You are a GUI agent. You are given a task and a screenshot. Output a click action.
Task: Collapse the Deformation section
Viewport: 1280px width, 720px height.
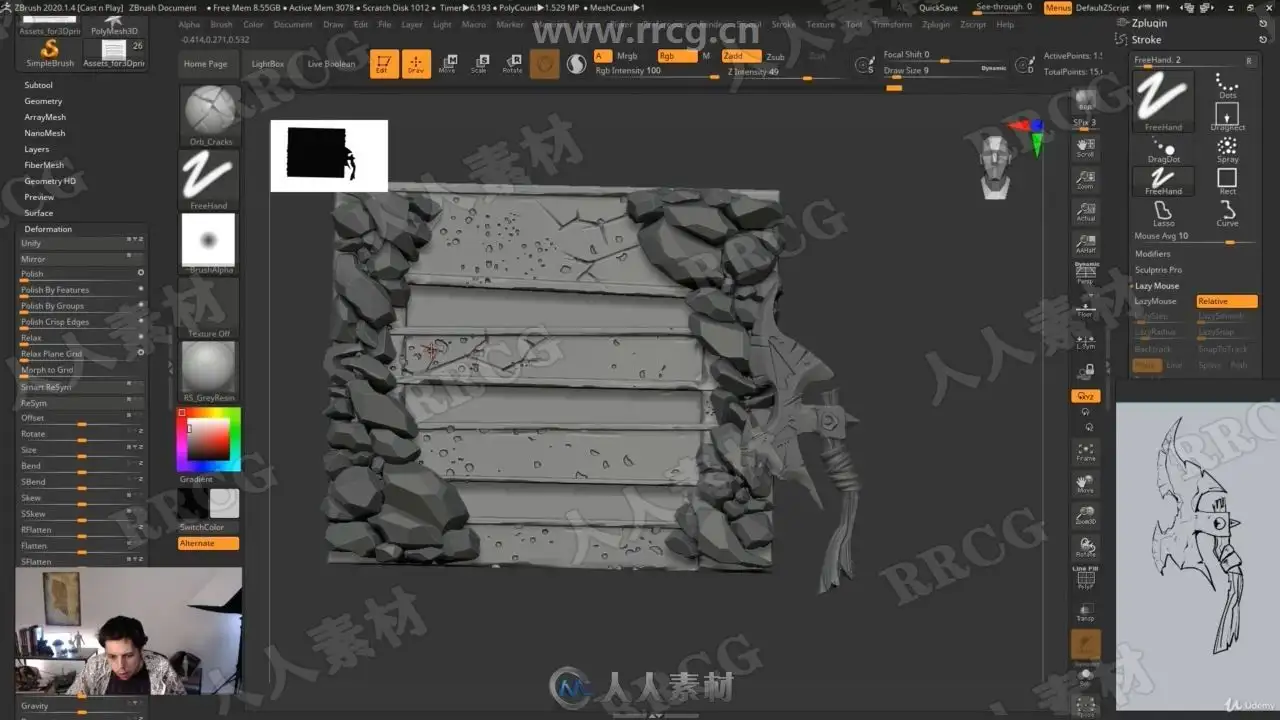pos(48,229)
